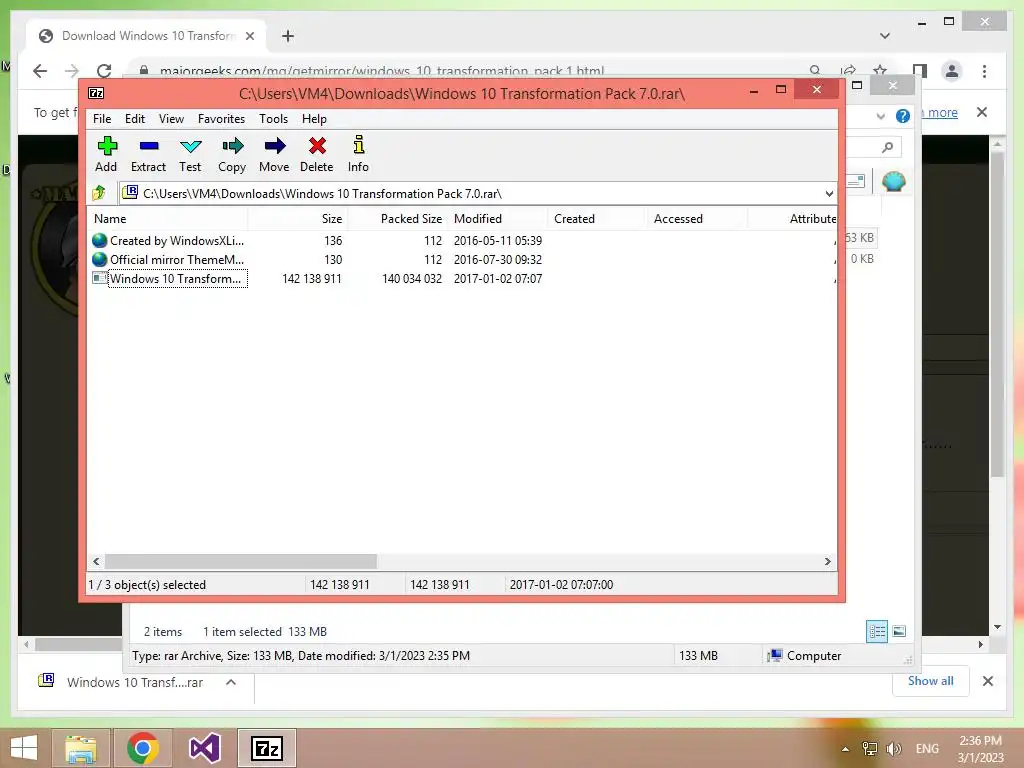The image size is (1024, 768).
Task: Sort by Name column header
Action: coord(167,219)
